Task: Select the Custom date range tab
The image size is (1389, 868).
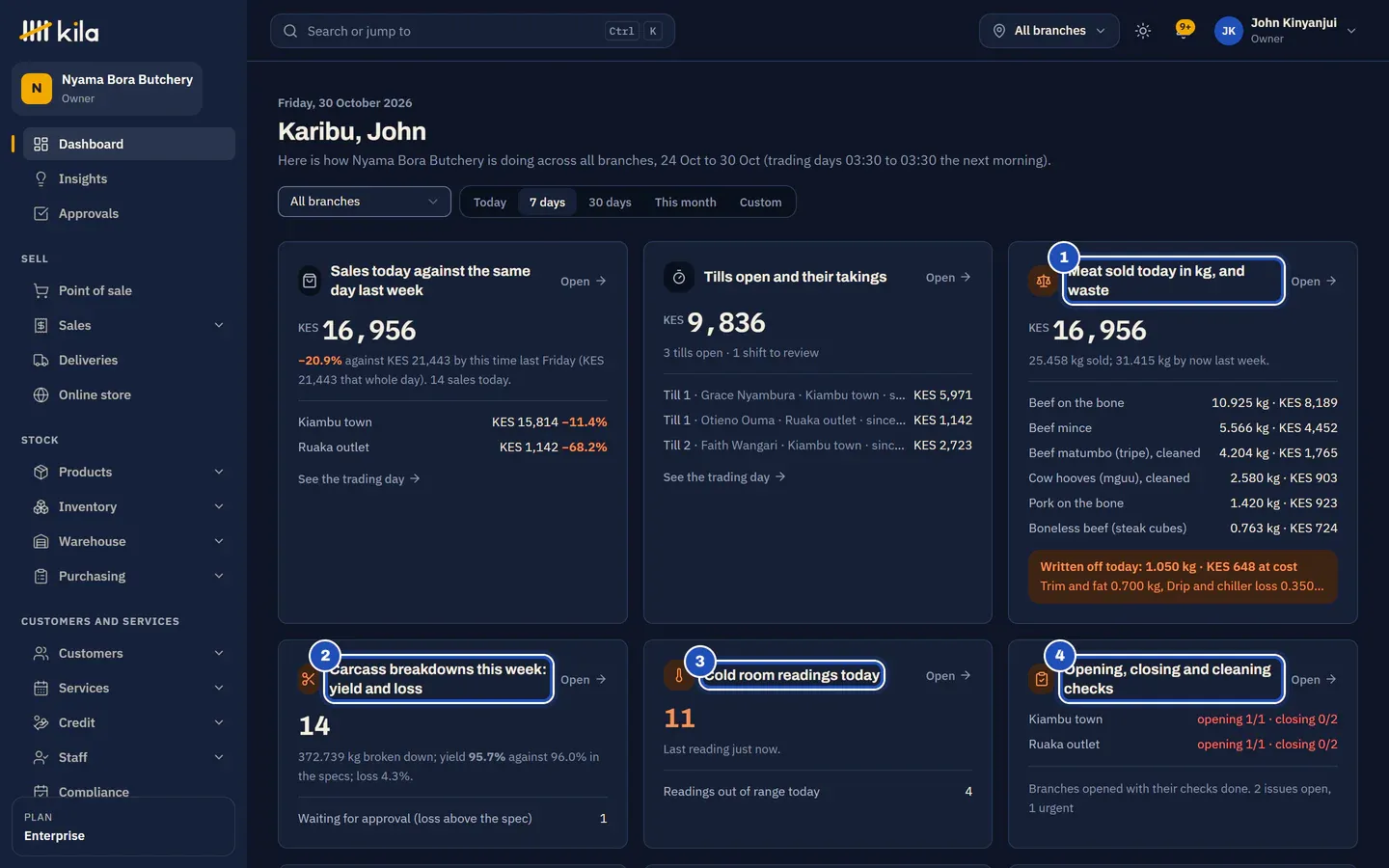Action: [x=761, y=202]
